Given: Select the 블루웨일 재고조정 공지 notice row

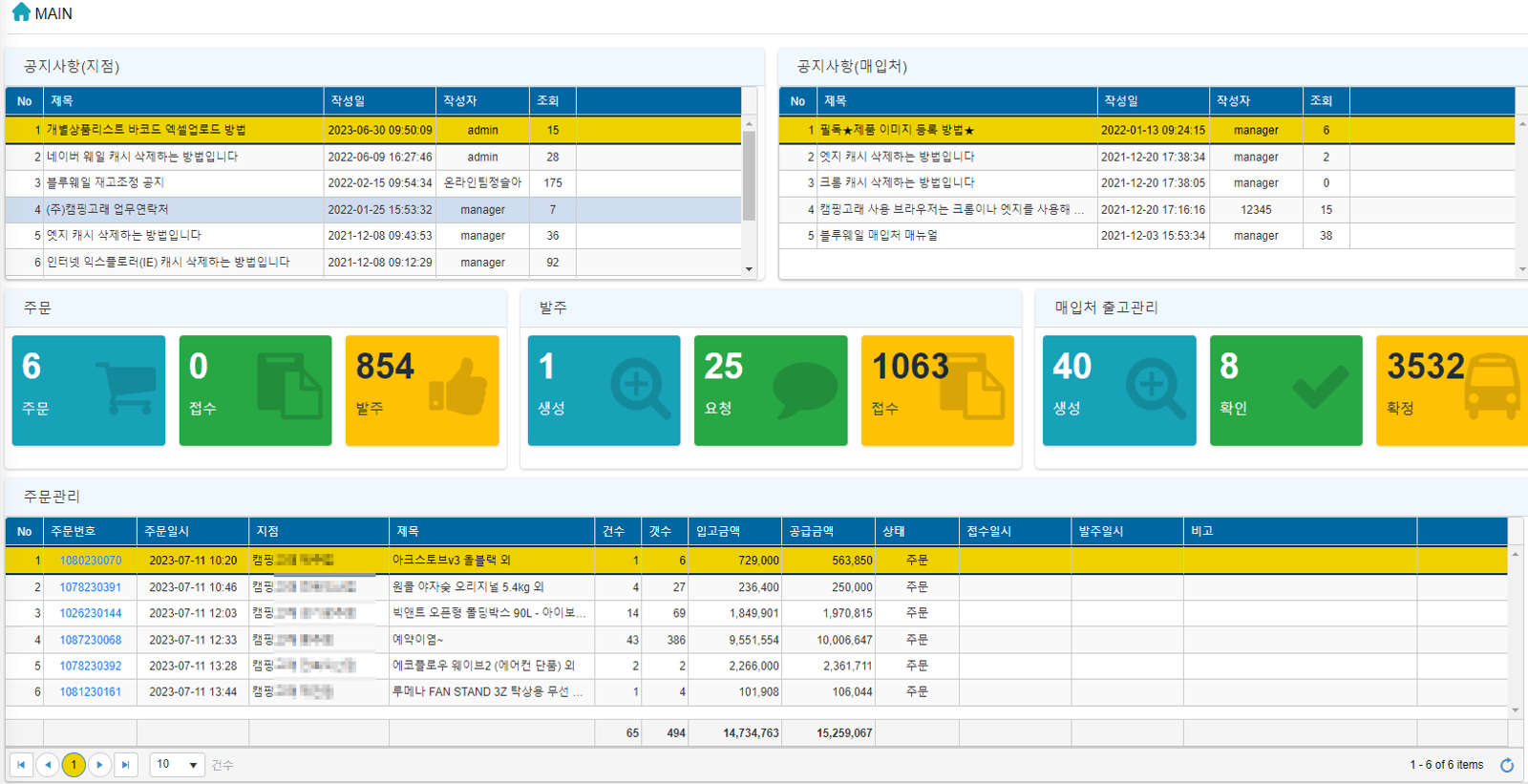Looking at the screenshot, I should 106,182.
